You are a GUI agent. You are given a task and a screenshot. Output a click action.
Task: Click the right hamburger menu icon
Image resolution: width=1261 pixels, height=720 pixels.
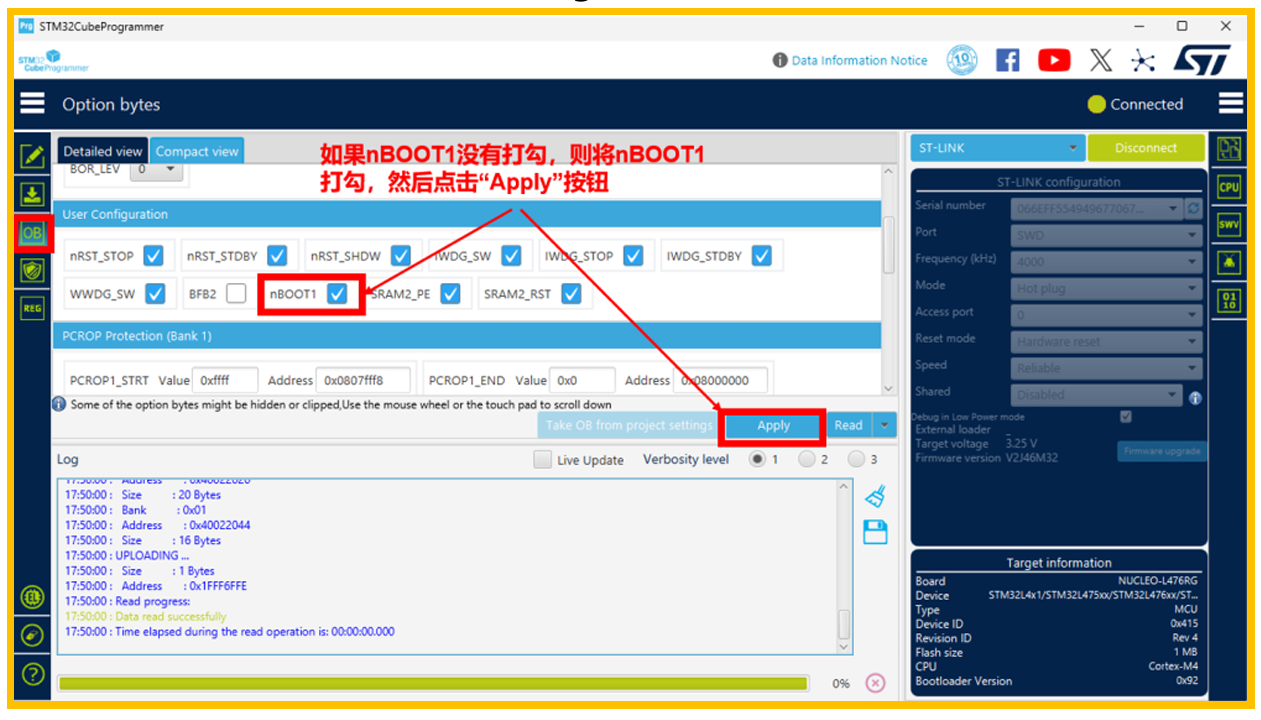(1231, 103)
